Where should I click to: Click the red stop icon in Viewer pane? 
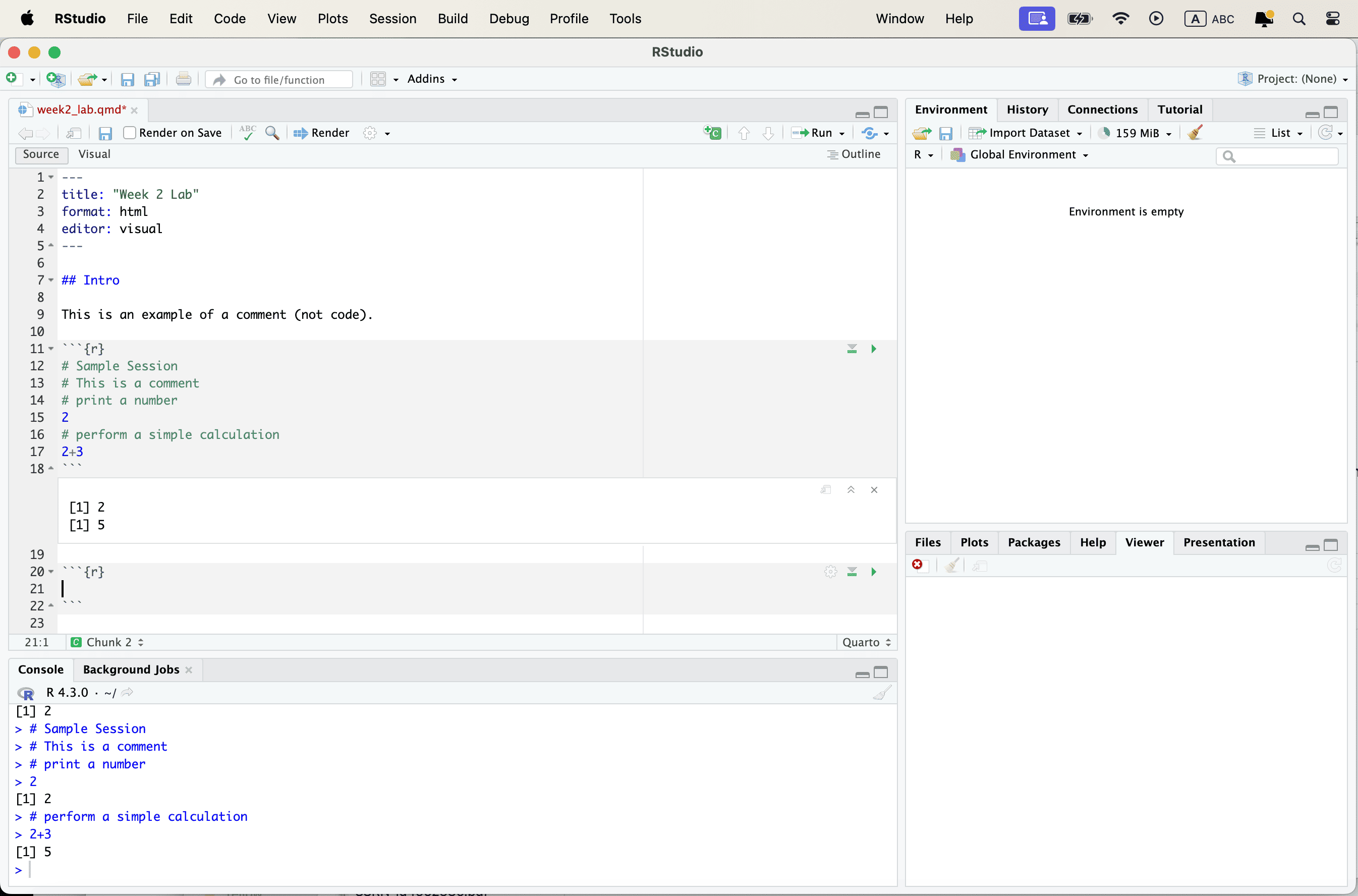coord(917,565)
